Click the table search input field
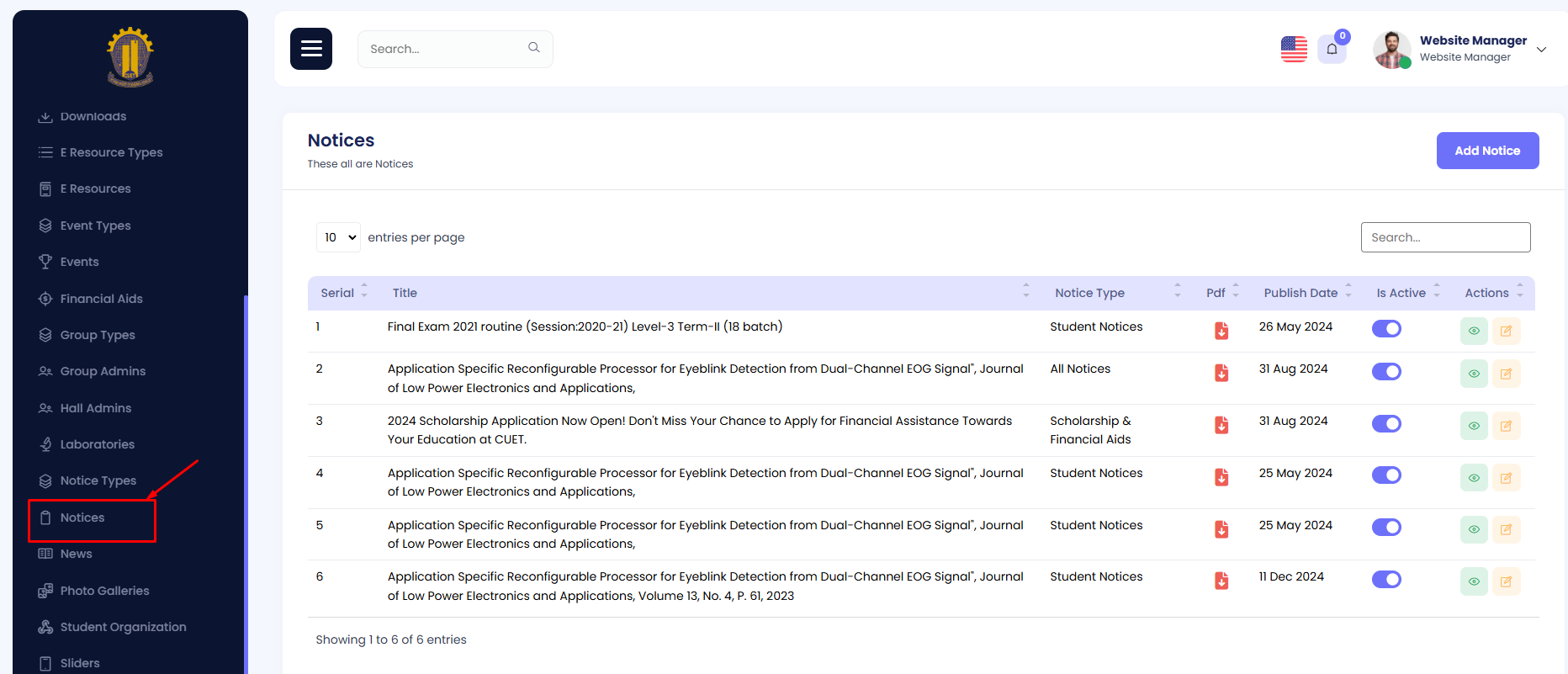The height and width of the screenshot is (674, 1568). click(x=1445, y=237)
